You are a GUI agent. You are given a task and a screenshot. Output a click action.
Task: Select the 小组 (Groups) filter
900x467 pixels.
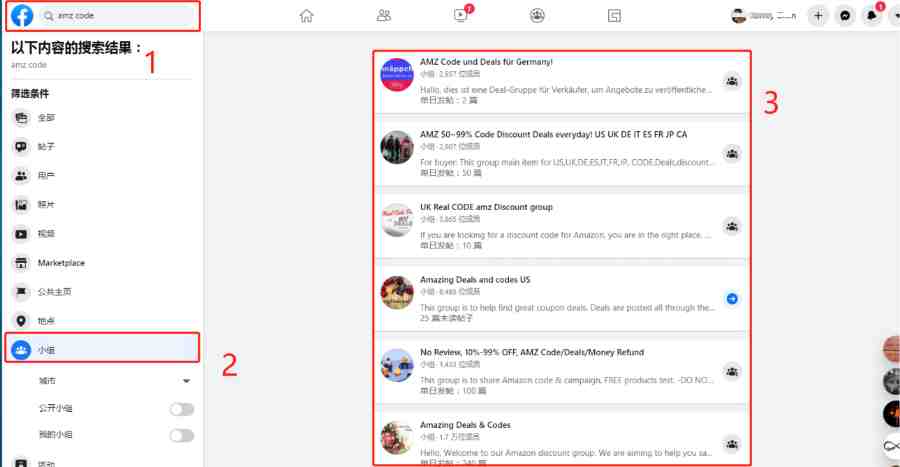coord(102,349)
